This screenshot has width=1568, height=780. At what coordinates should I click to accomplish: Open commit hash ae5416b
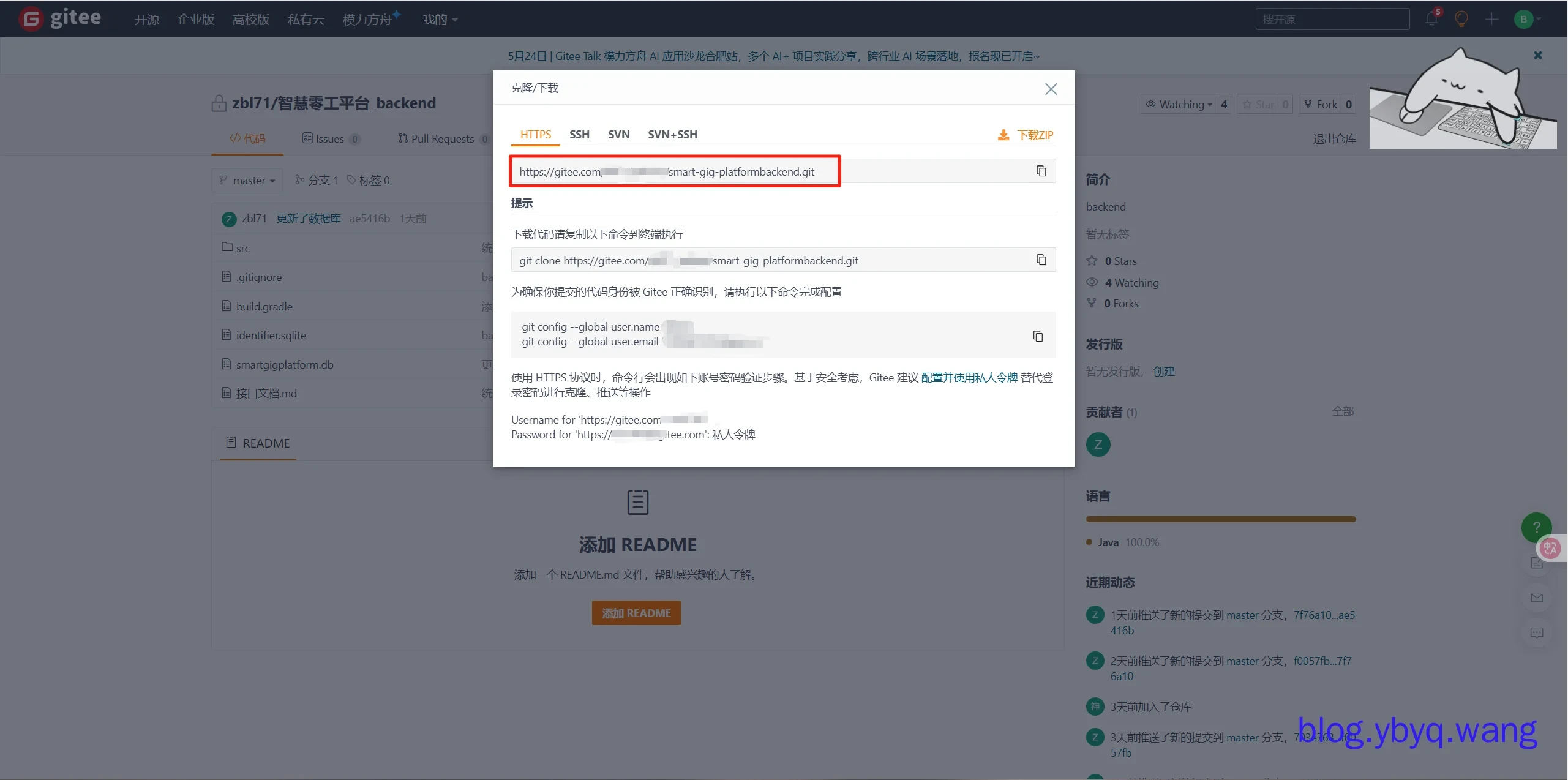(x=370, y=218)
